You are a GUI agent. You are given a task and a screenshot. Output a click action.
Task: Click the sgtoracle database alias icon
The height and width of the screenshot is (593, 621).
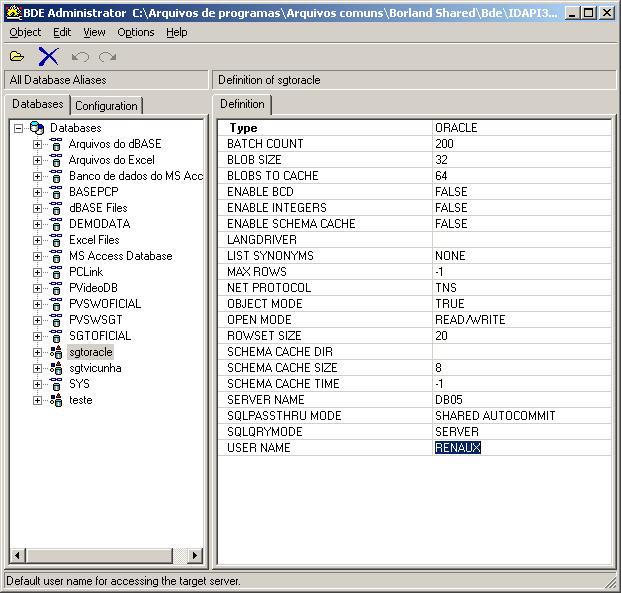coord(56,352)
